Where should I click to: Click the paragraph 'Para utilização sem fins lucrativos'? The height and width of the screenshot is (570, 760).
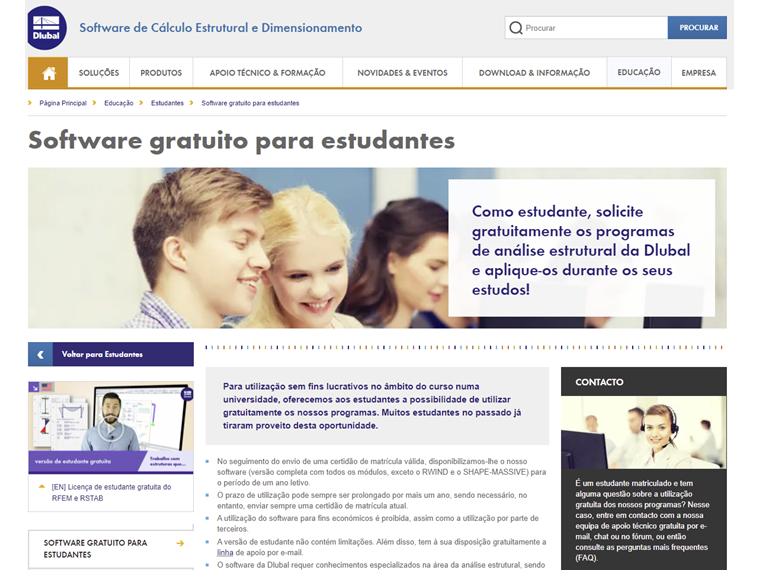click(x=372, y=406)
